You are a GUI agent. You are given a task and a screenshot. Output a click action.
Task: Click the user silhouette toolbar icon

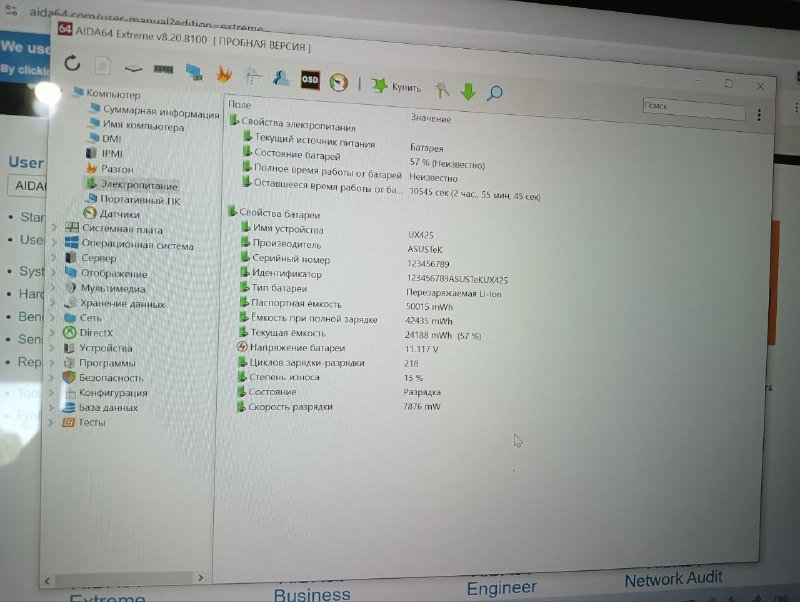coord(281,78)
